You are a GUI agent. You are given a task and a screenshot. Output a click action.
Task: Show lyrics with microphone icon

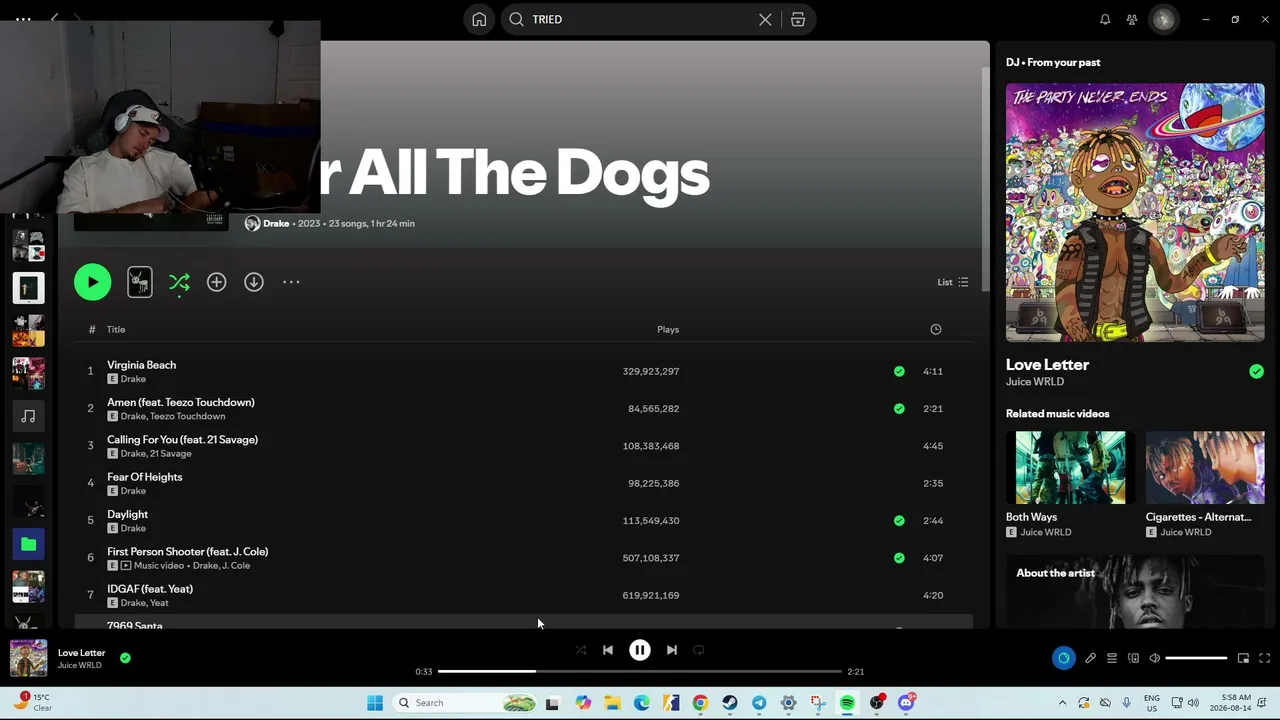pos(1090,658)
